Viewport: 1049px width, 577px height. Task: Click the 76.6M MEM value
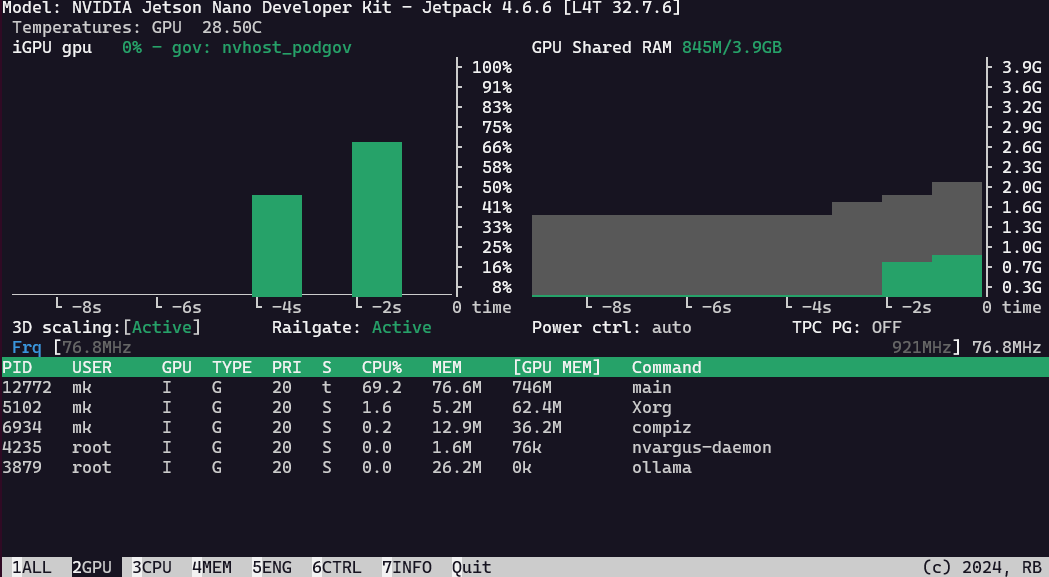coord(456,388)
